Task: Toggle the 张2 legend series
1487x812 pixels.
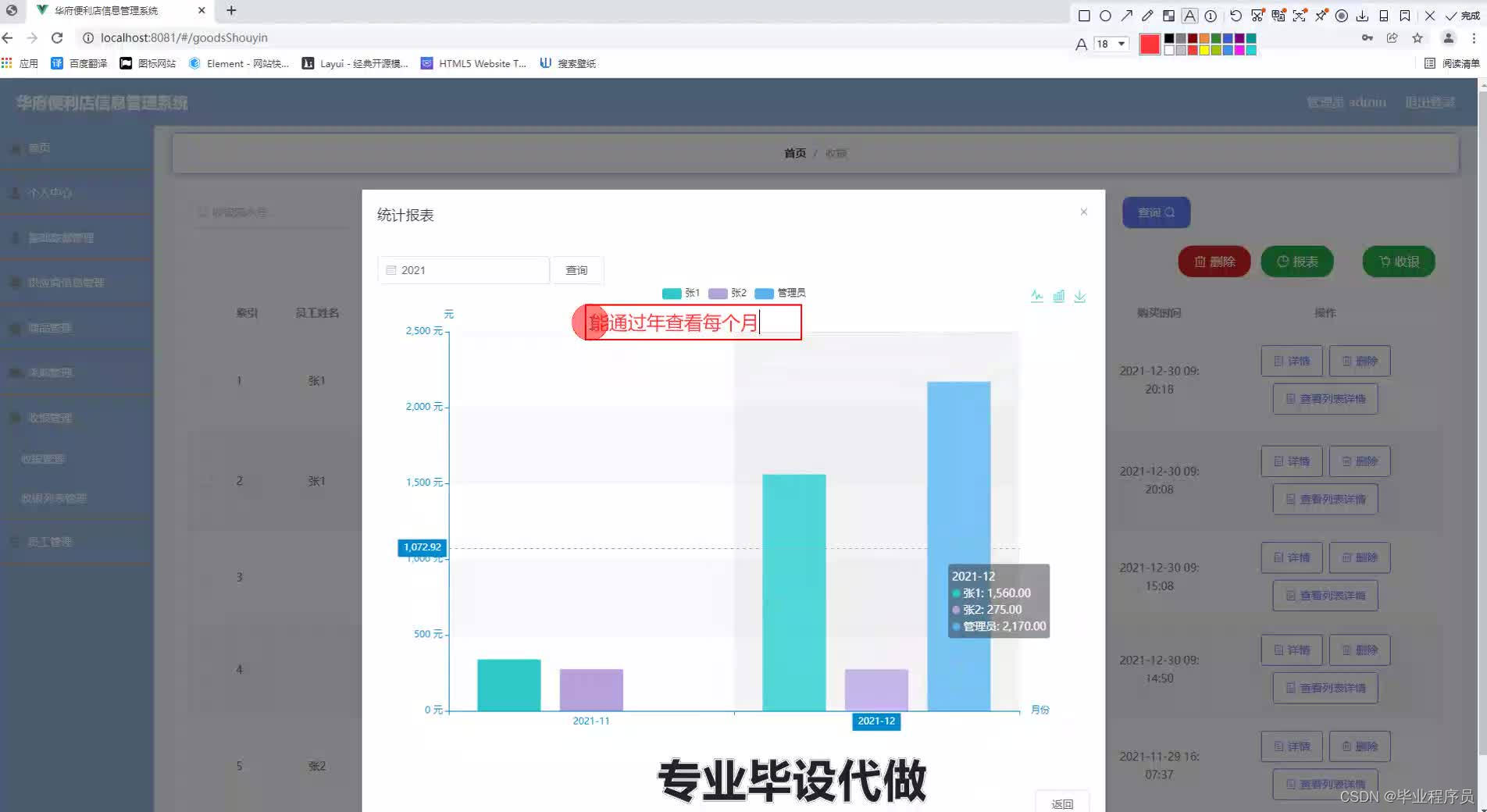Action: 727,293
